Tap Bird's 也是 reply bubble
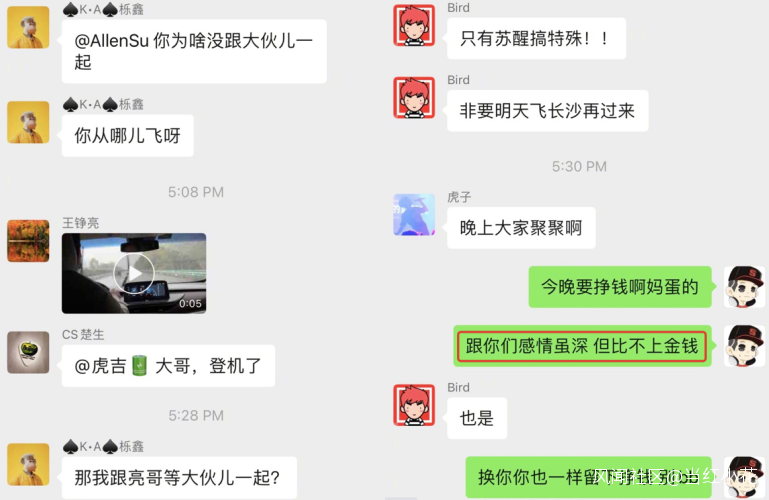Screen dimensions: 769x500 pyautogui.click(x=477, y=418)
